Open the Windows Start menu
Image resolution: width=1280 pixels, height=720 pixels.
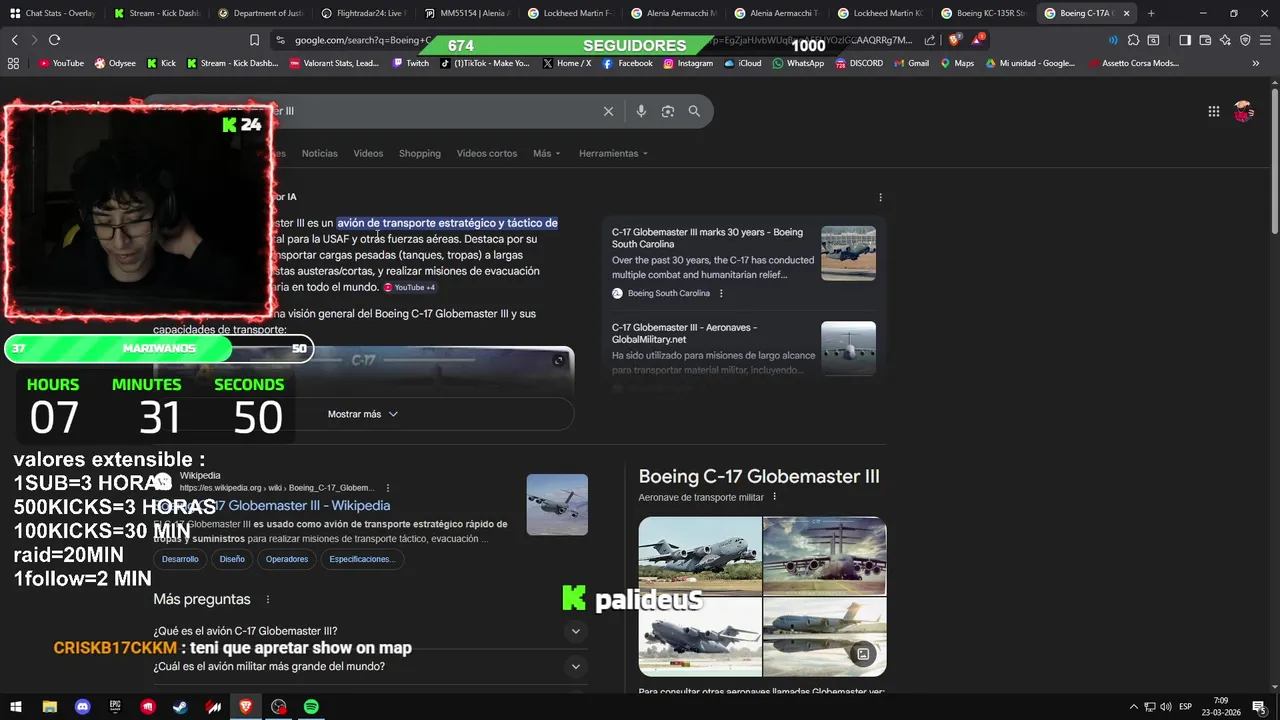(16, 707)
